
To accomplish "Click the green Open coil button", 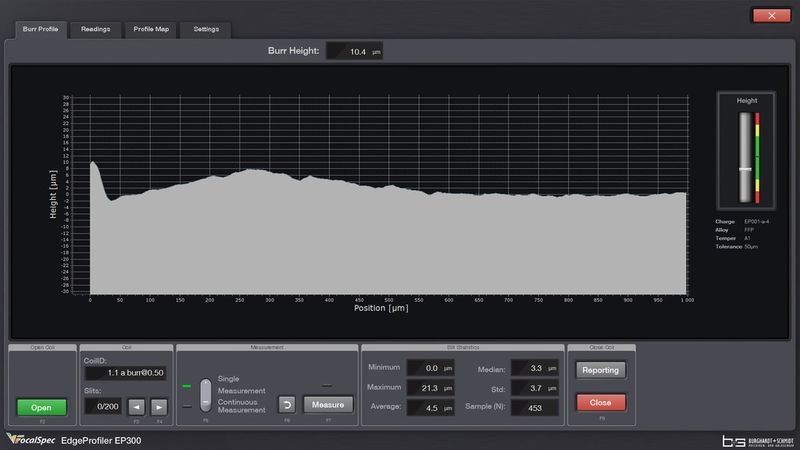I will pyautogui.click(x=41, y=407).
